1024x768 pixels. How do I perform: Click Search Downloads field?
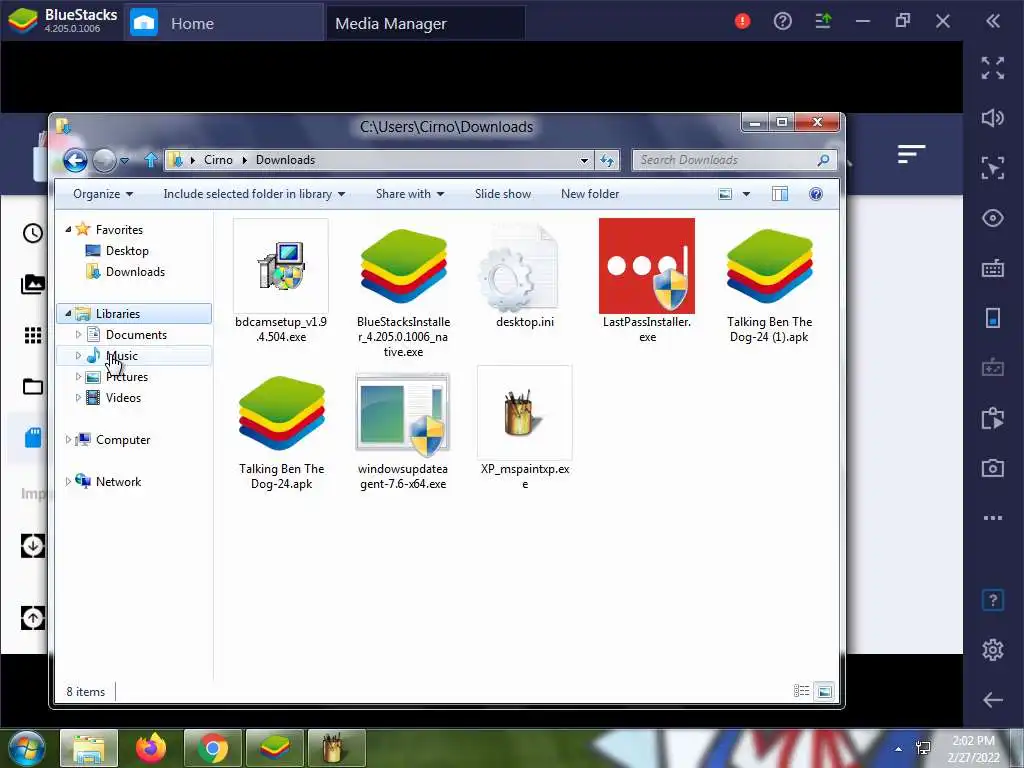point(734,160)
